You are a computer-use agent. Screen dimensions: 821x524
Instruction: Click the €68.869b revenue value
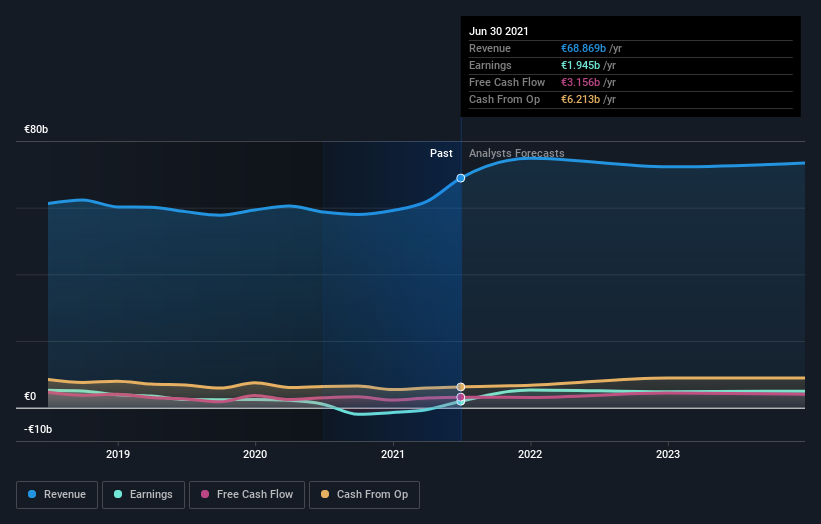click(583, 48)
